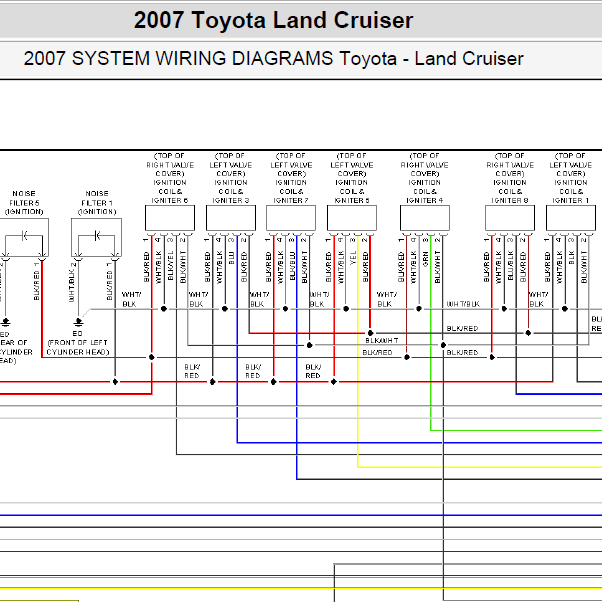Select the Igniter 6 component box
Screen dimensions: 602x602
[x=170, y=218]
